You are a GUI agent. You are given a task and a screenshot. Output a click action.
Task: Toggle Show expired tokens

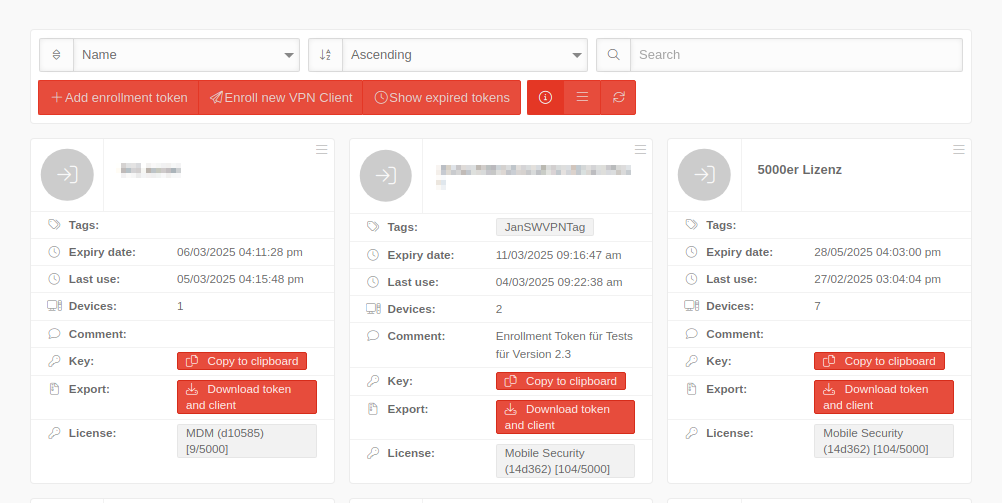pyautogui.click(x=442, y=98)
